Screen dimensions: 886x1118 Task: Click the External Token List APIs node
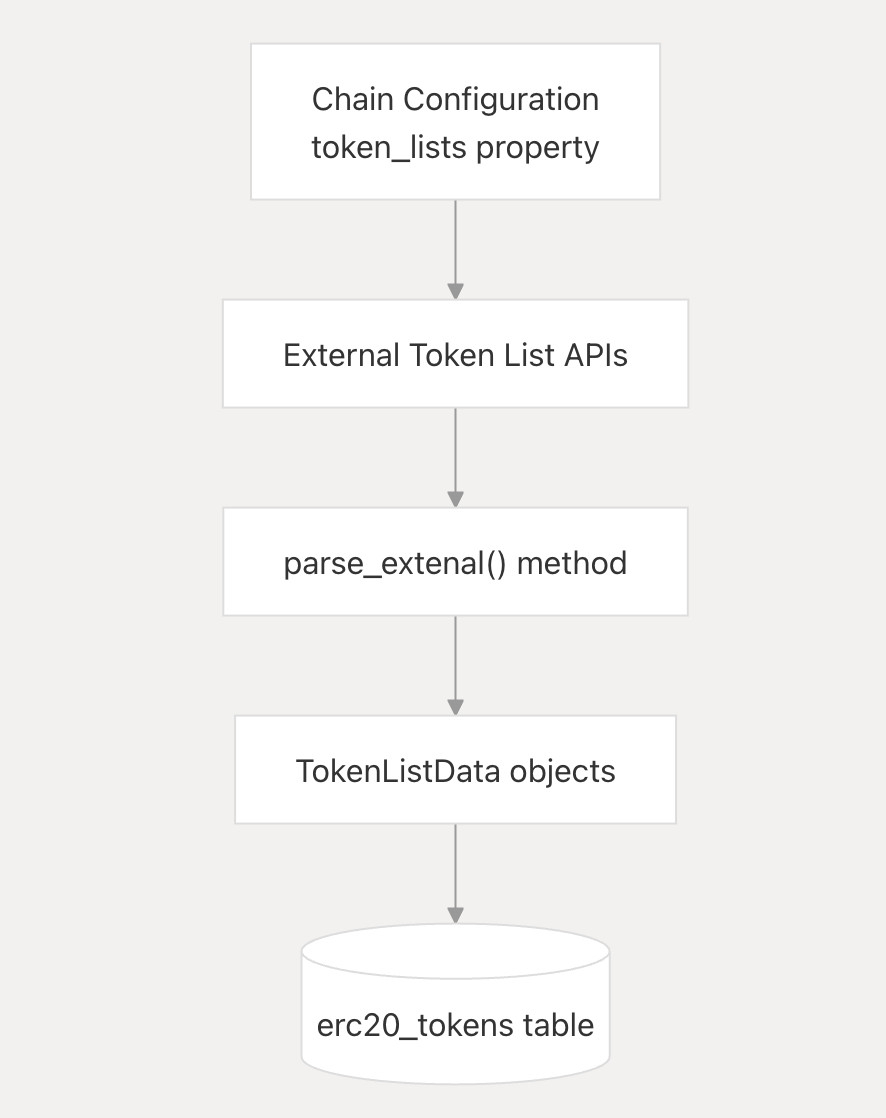pyautogui.click(x=455, y=355)
